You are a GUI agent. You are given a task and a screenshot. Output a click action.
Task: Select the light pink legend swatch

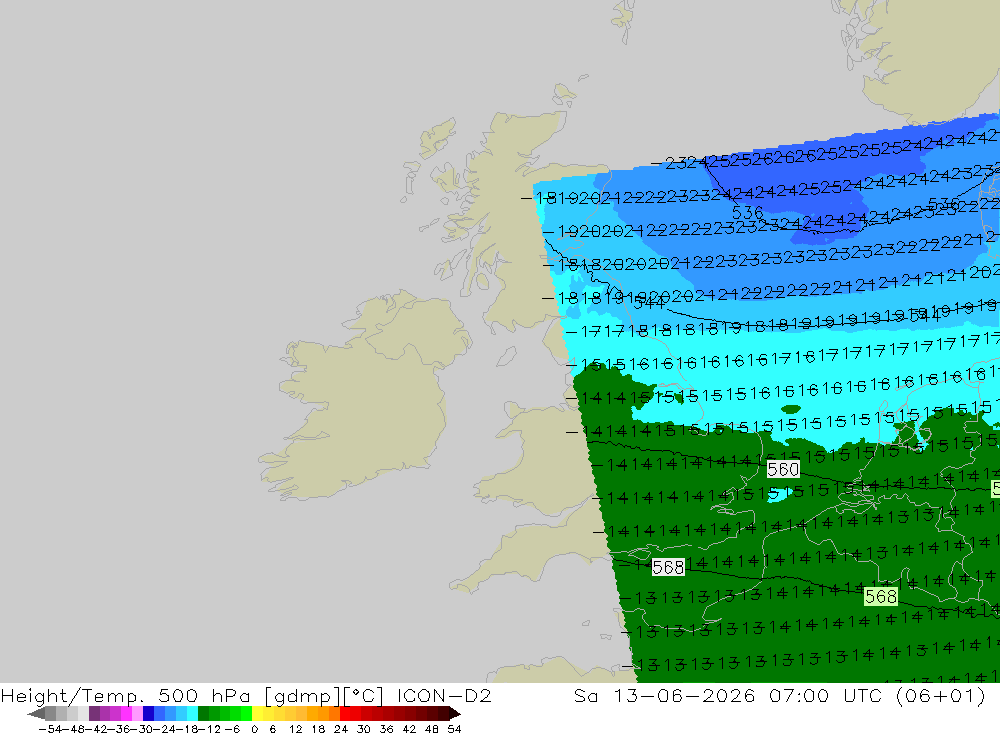[x=137, y=713]
